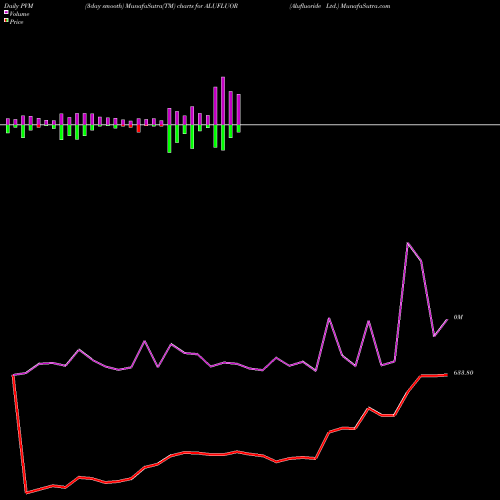Click the Daily PVM title text
The height and width of the screenshot is (500, 500).
(19, 6)
